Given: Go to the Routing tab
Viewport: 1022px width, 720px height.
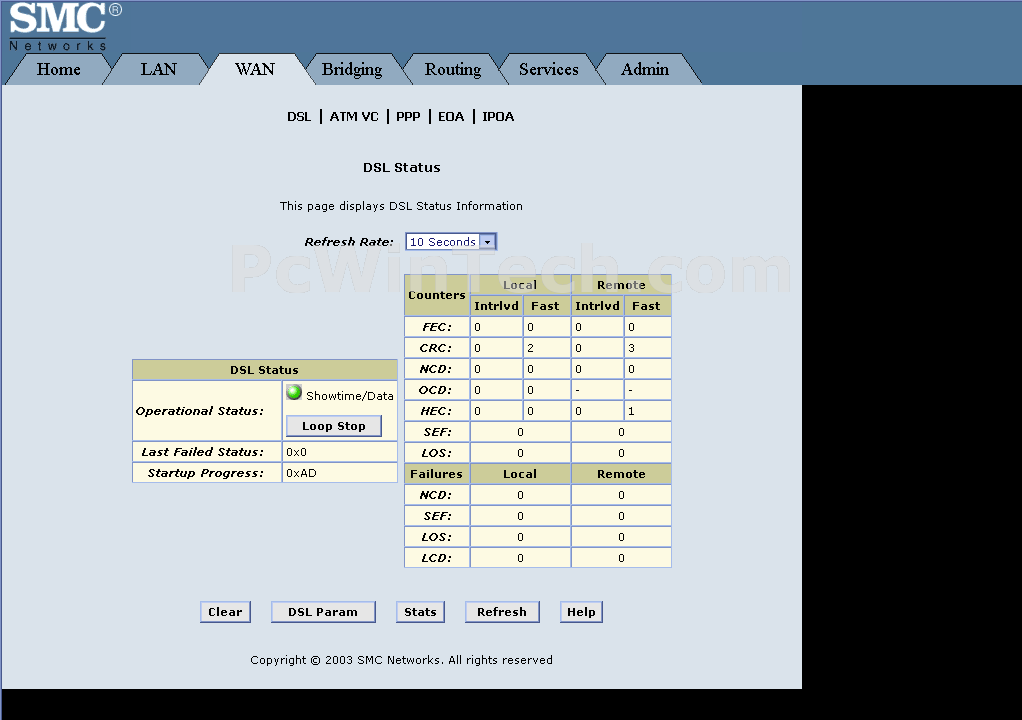Looking at the screenshot, I should pyautogui.click(x=453, y=69).
